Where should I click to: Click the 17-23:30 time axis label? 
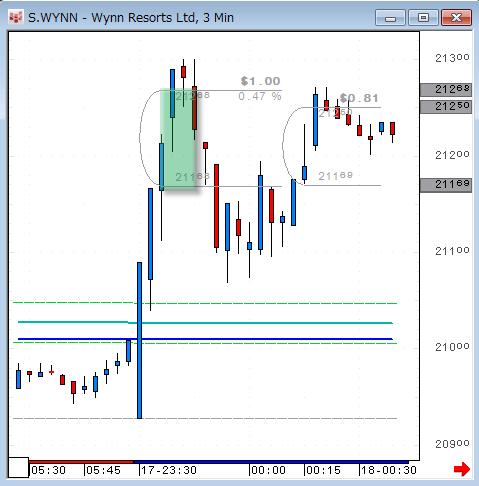click(169, 470)
